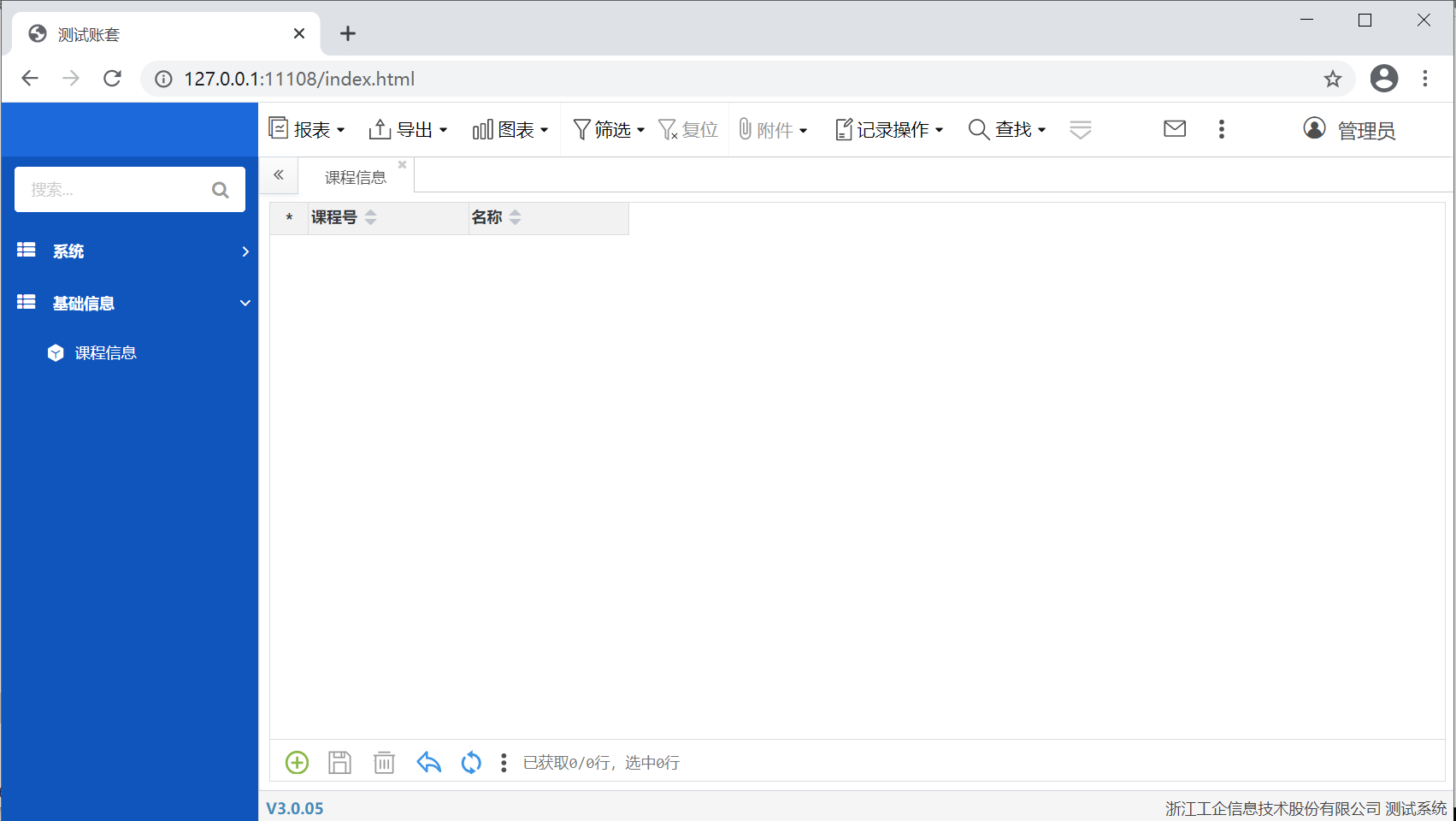Screen dimensions: 1456x821
Task: Click the 管理员 user account
Action: [x=1349, y=129]
